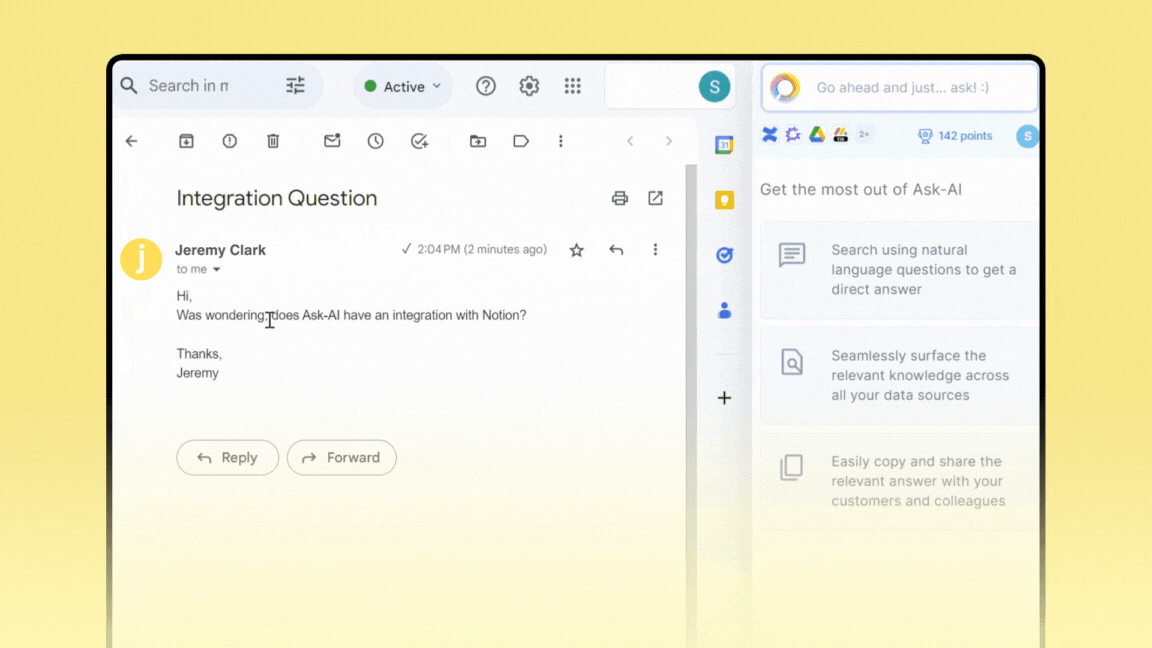The height and width of the screenshot is (648, 1152).
Task: Add this email to Tasks
Action: click(420, 141)
